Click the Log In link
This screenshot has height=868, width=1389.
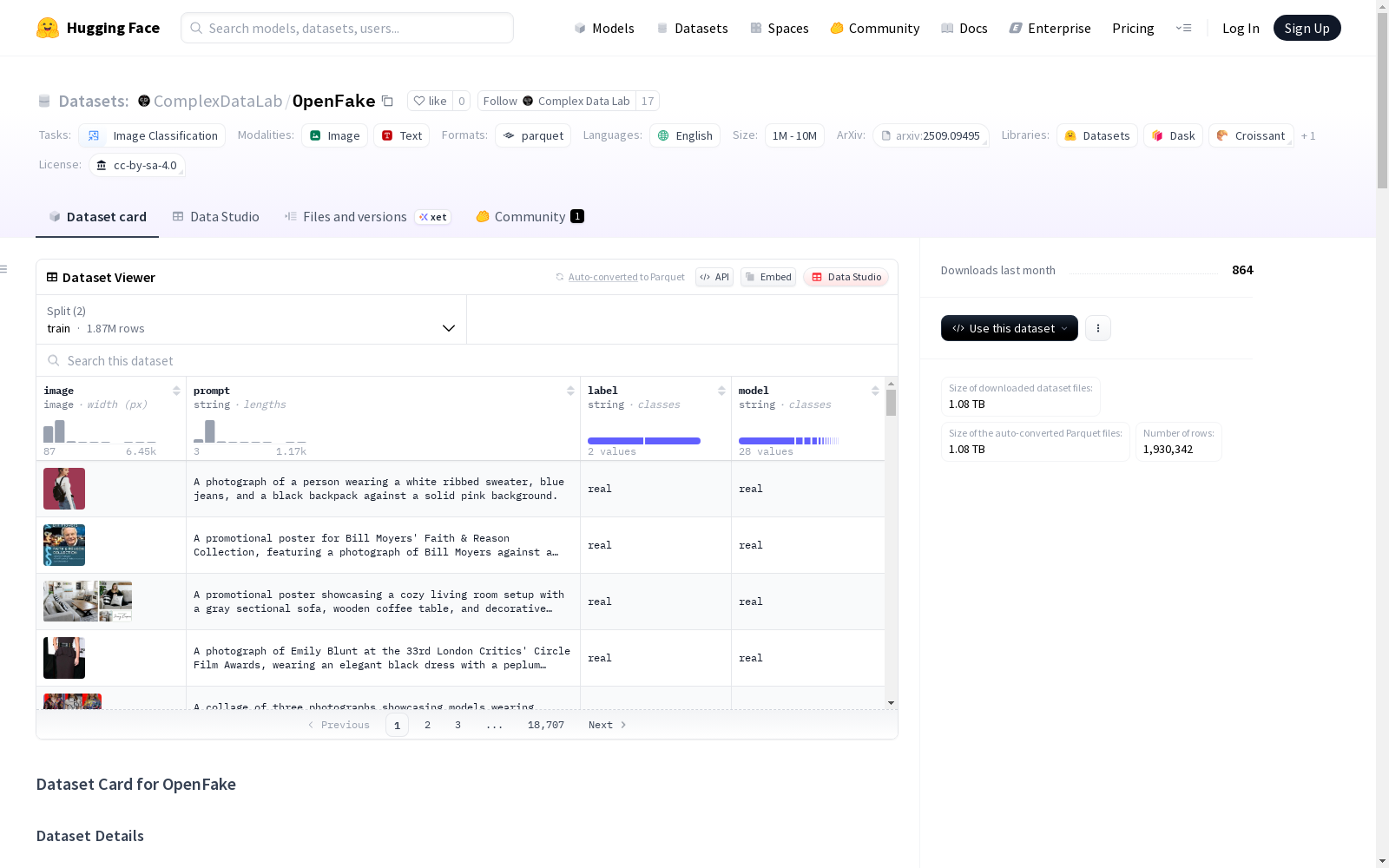(x=1241, y=28)
